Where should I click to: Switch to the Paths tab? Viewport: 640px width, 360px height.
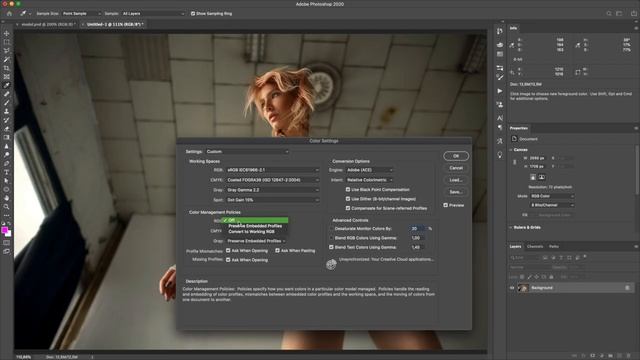point(554,247)
